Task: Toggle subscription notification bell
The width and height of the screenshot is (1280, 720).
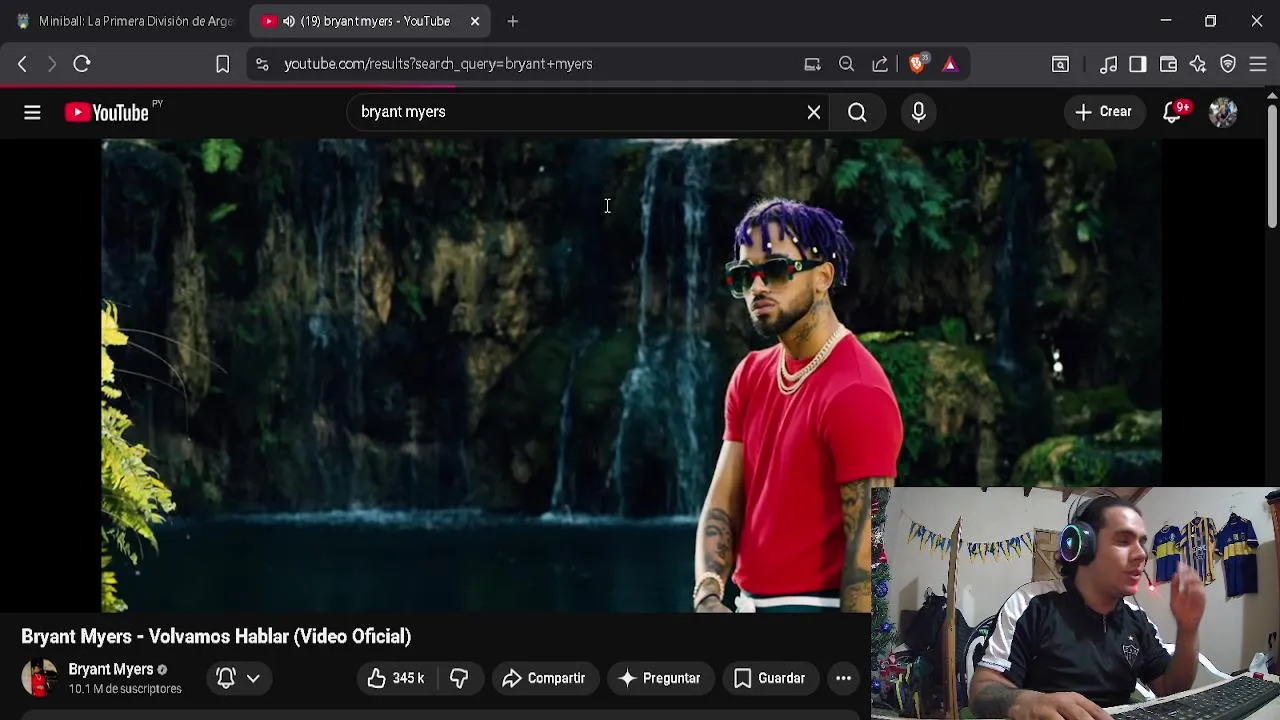Action: click(226, 678)
